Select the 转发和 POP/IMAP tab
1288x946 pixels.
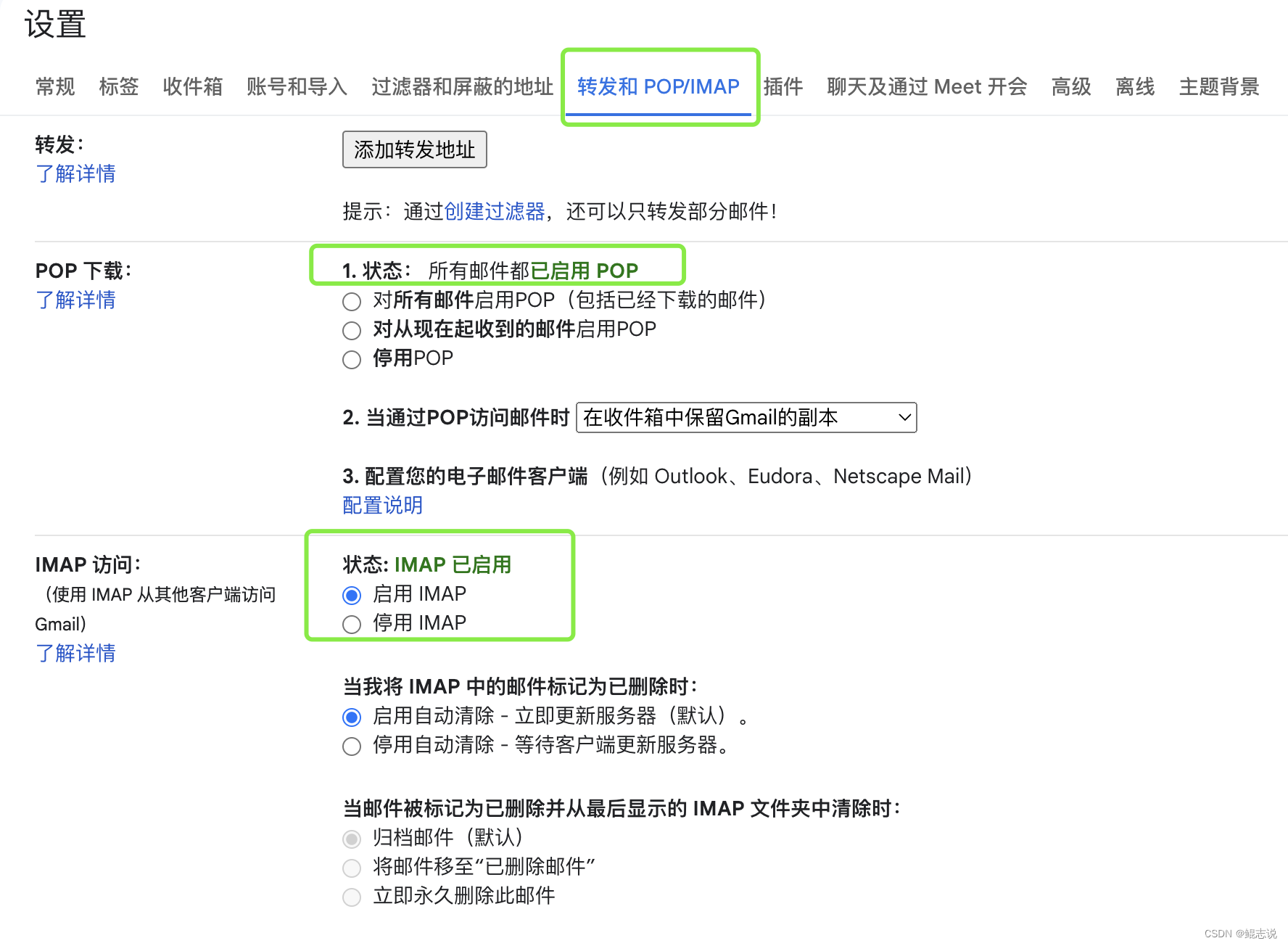point(658,87)
